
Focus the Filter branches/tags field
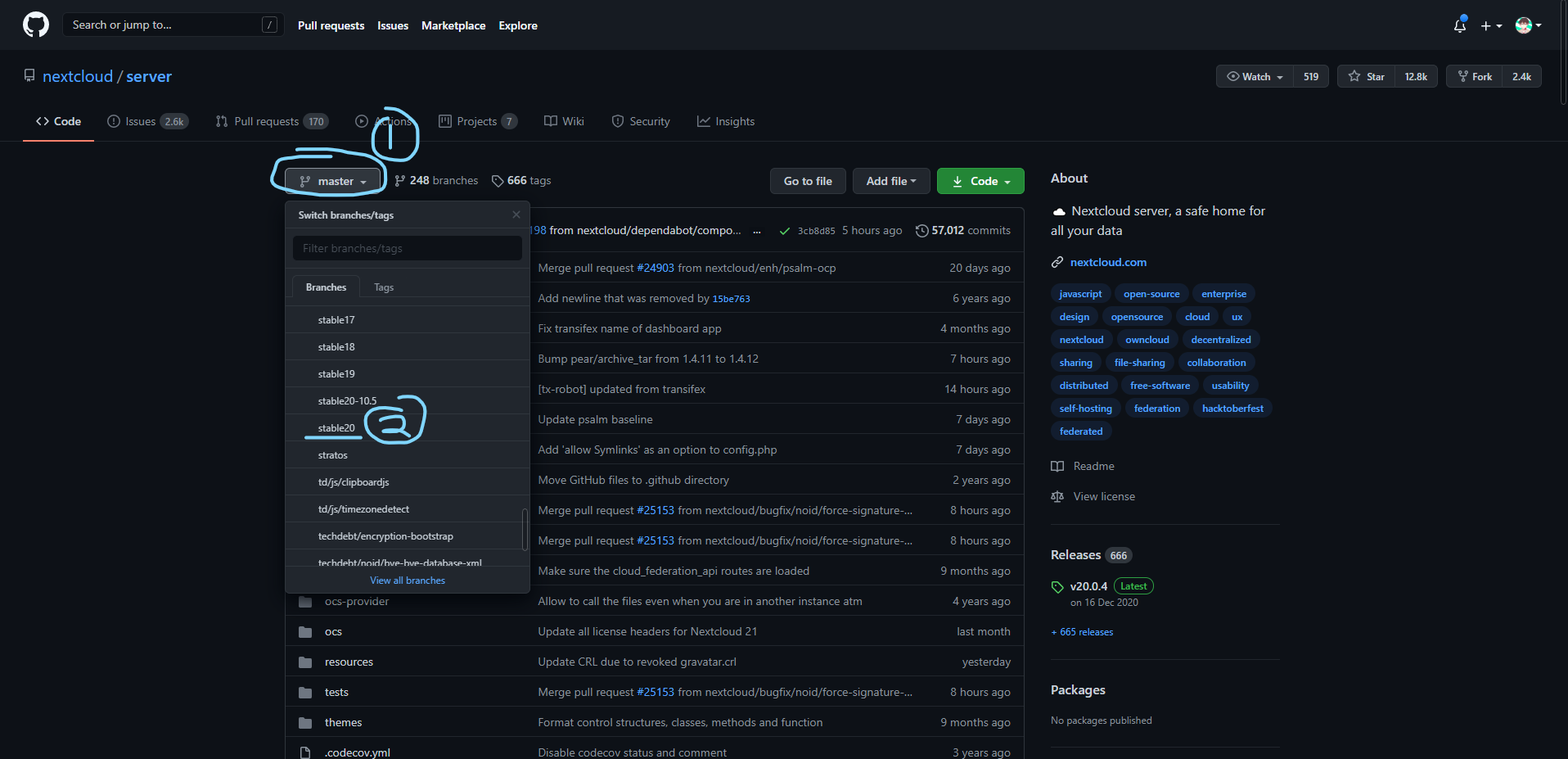[x=408, y=248]
